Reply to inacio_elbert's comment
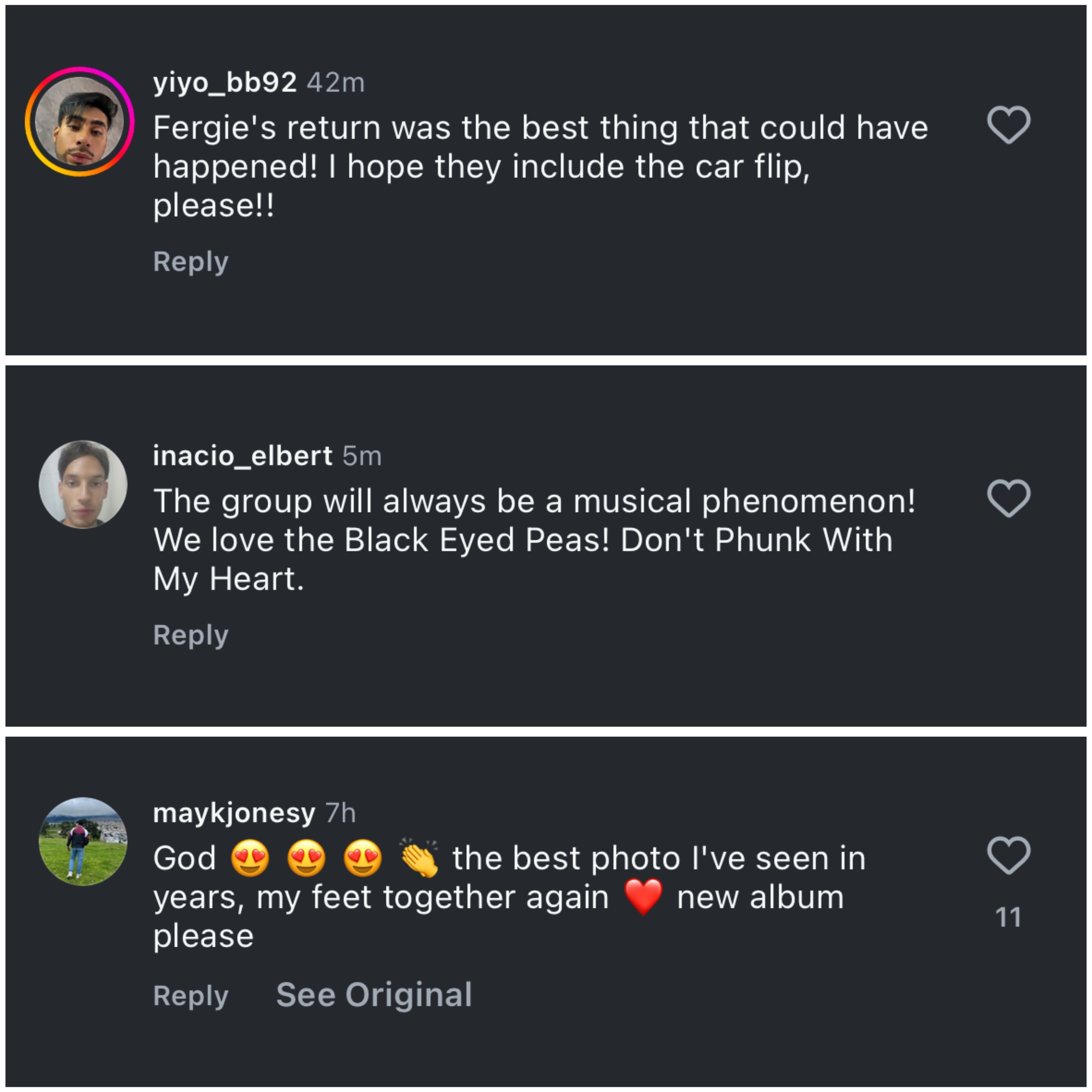This screenshot has height=1092, width=1092. (190, 635)
